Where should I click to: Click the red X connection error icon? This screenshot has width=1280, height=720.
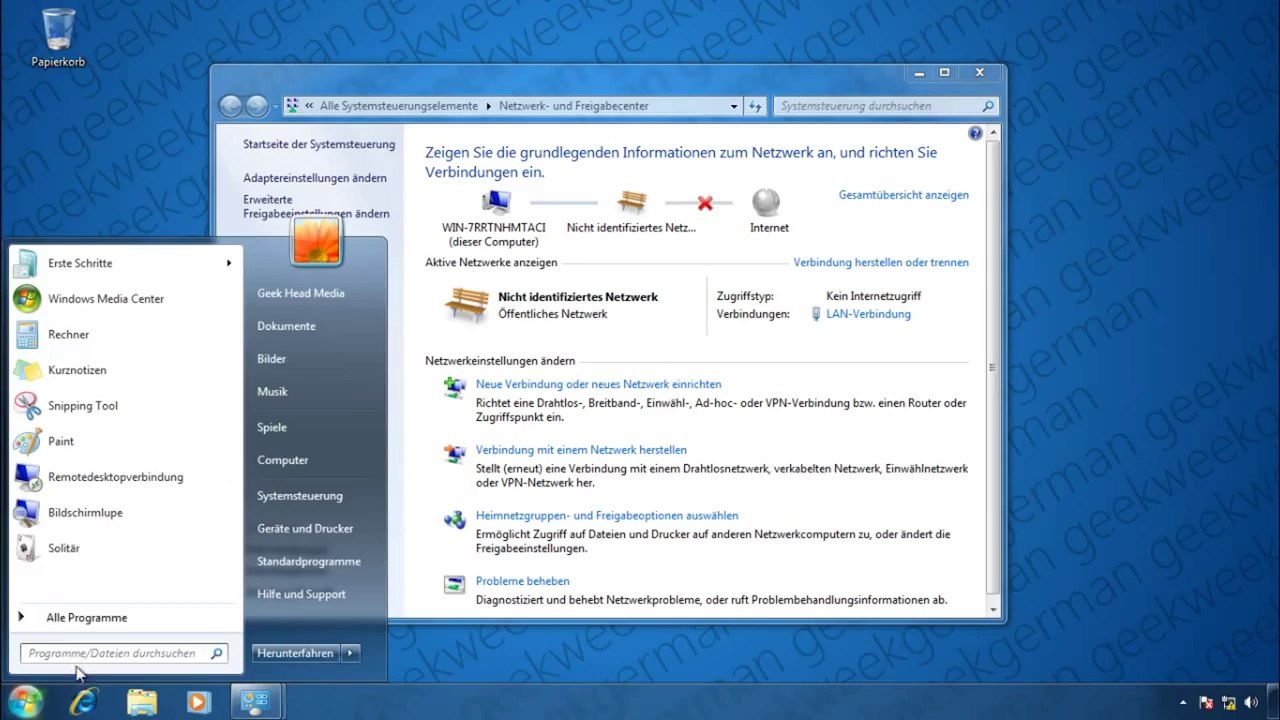coord(705,203)
